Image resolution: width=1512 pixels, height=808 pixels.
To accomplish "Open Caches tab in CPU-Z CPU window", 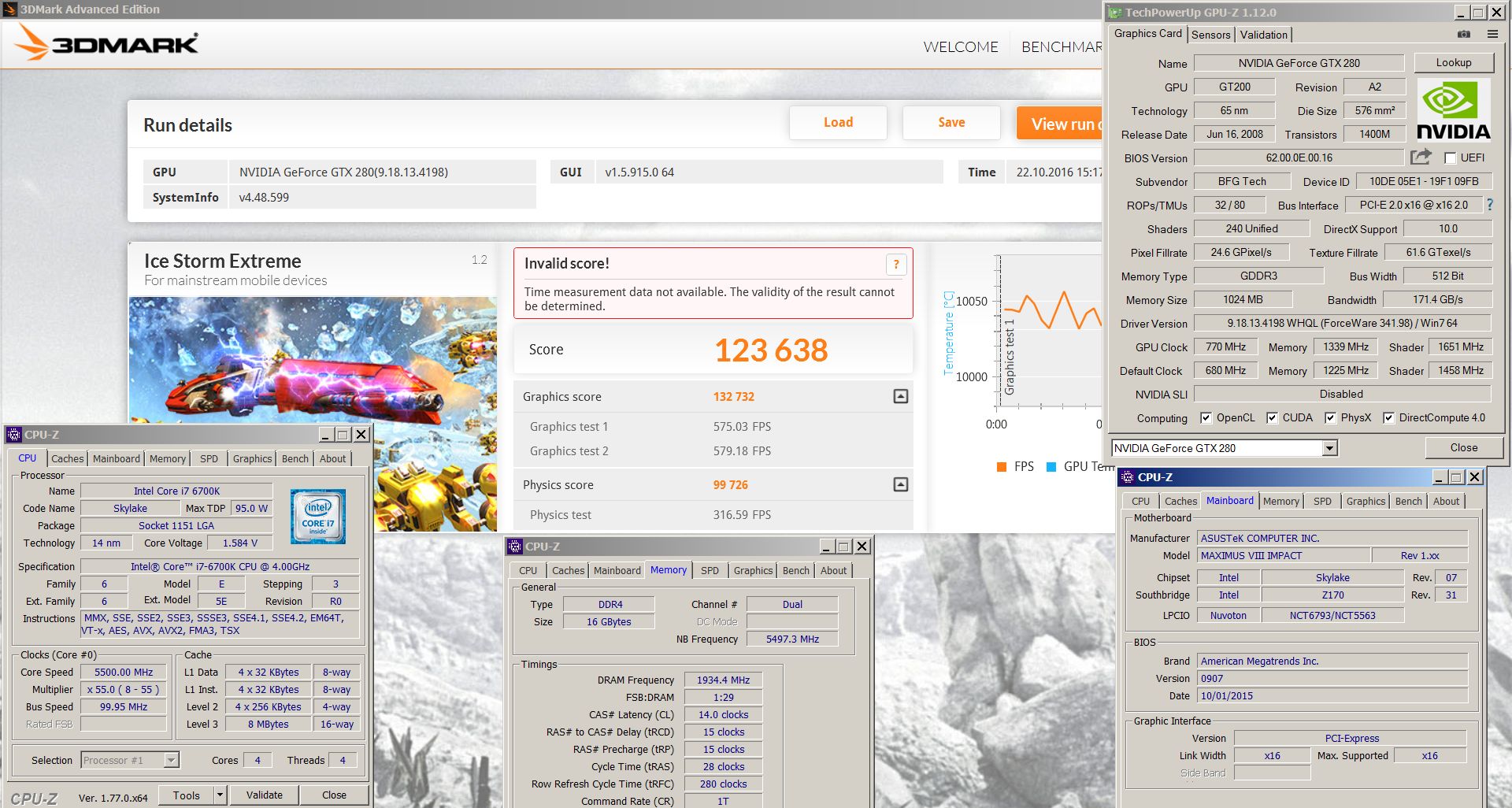I will (x=68, y=458).
